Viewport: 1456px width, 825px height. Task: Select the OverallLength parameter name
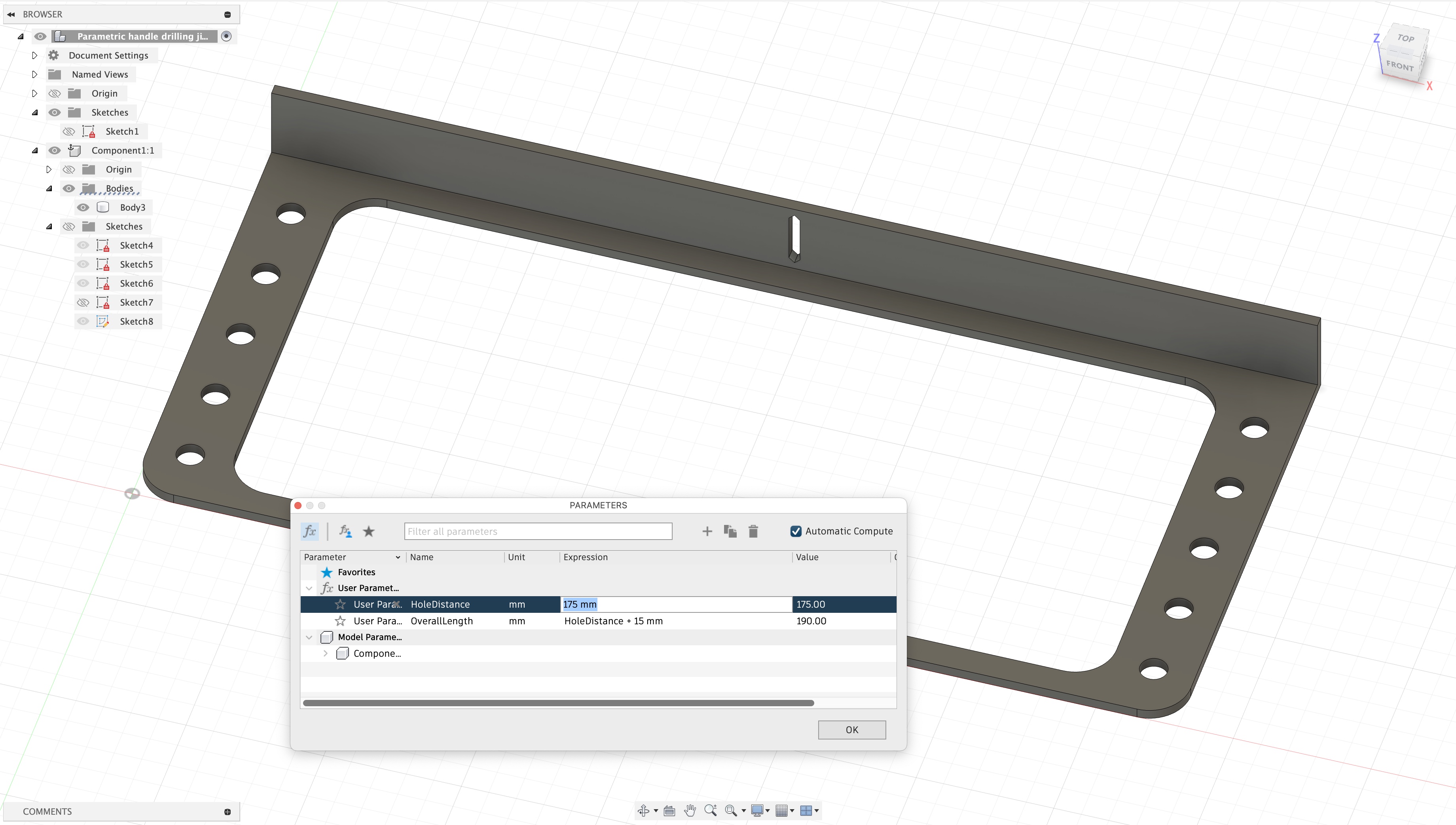click(441, 620)
